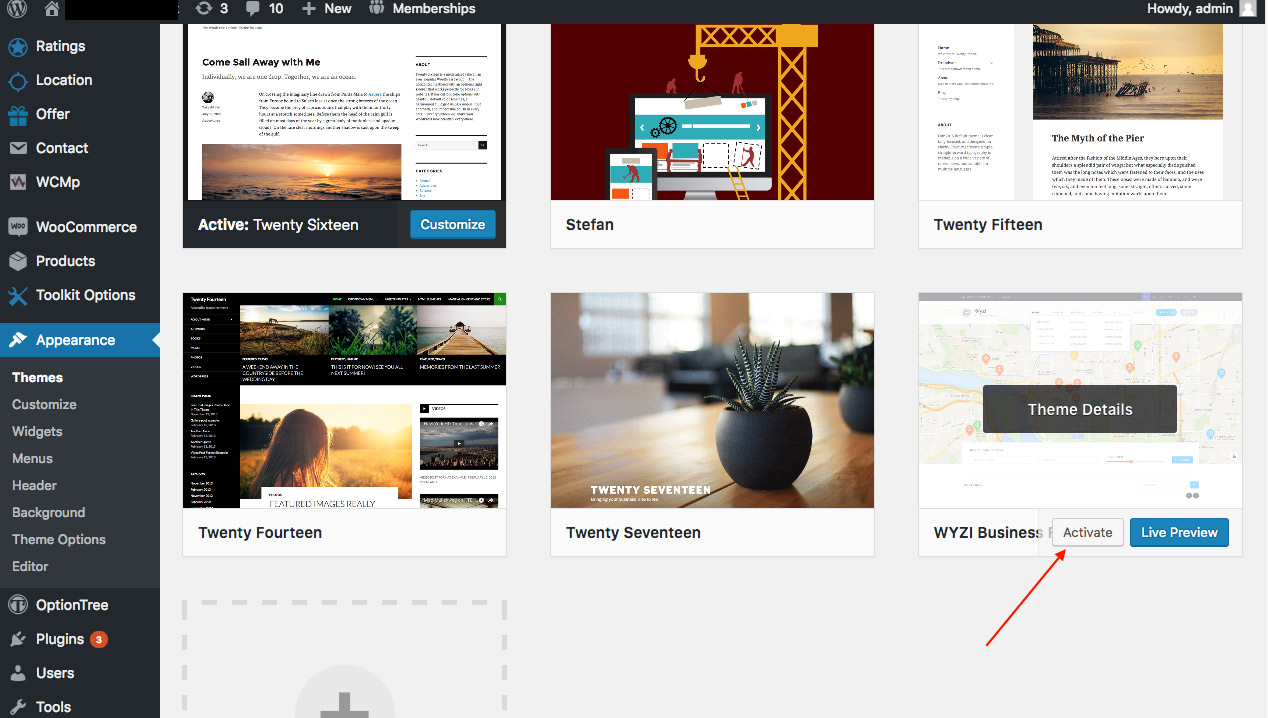Click the WCMp icon in sidebar
Viewport: 1268px width, 718px height.
point(17,182)
